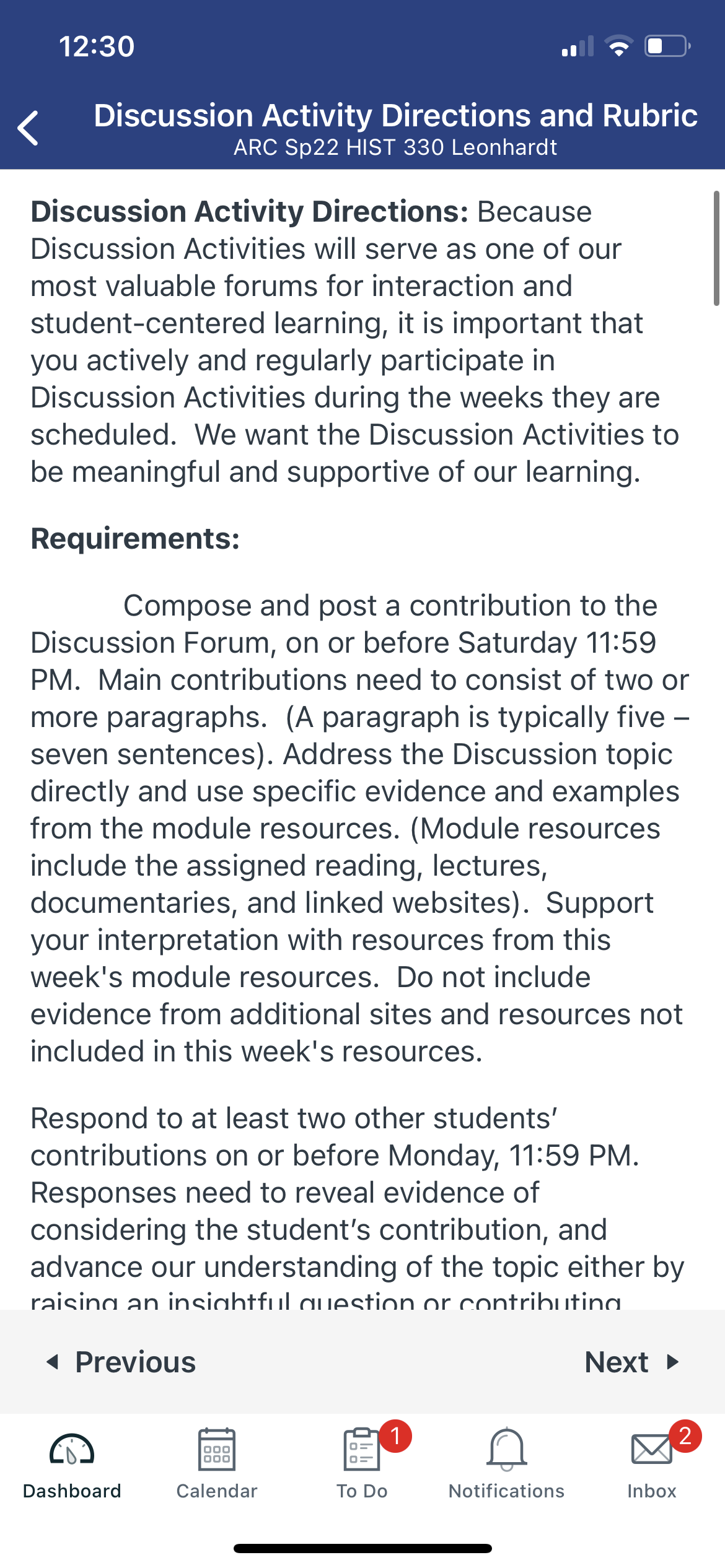Tap the right triangle beside Next

673,1362
